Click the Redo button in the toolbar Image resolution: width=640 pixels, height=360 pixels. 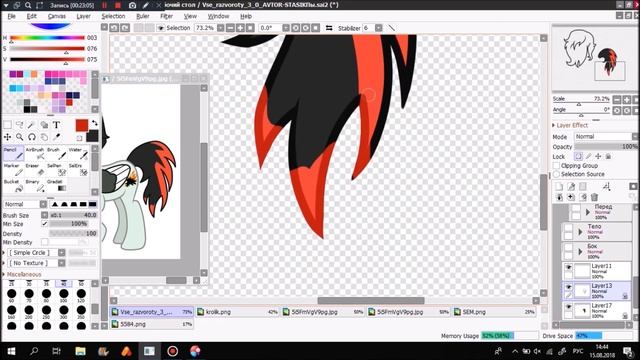tap(125, 28)
